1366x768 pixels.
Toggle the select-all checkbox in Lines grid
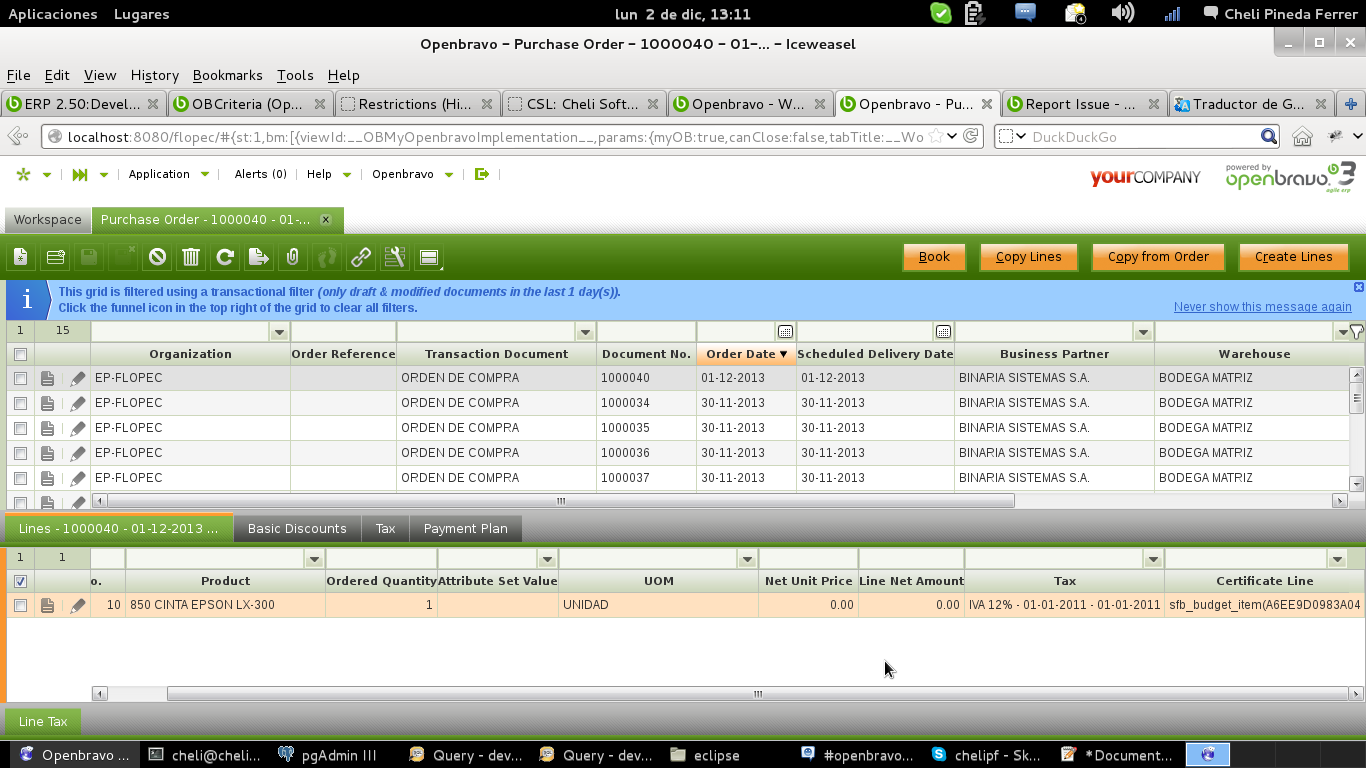(x=20, y=581)
